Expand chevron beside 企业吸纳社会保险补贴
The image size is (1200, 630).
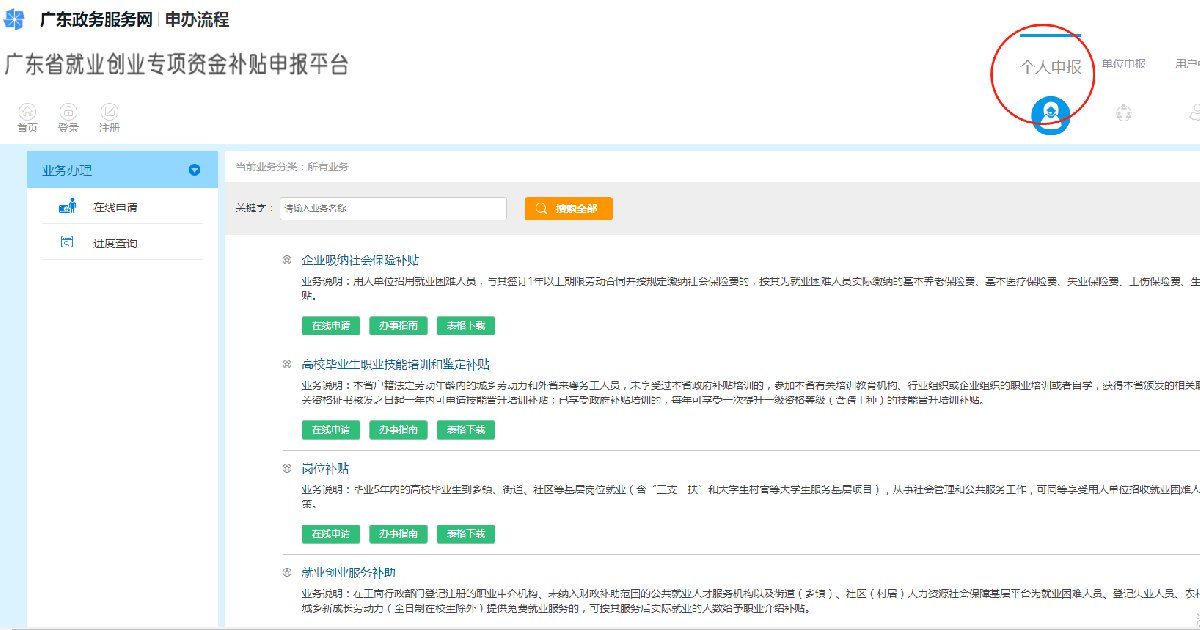pos(287,260)
